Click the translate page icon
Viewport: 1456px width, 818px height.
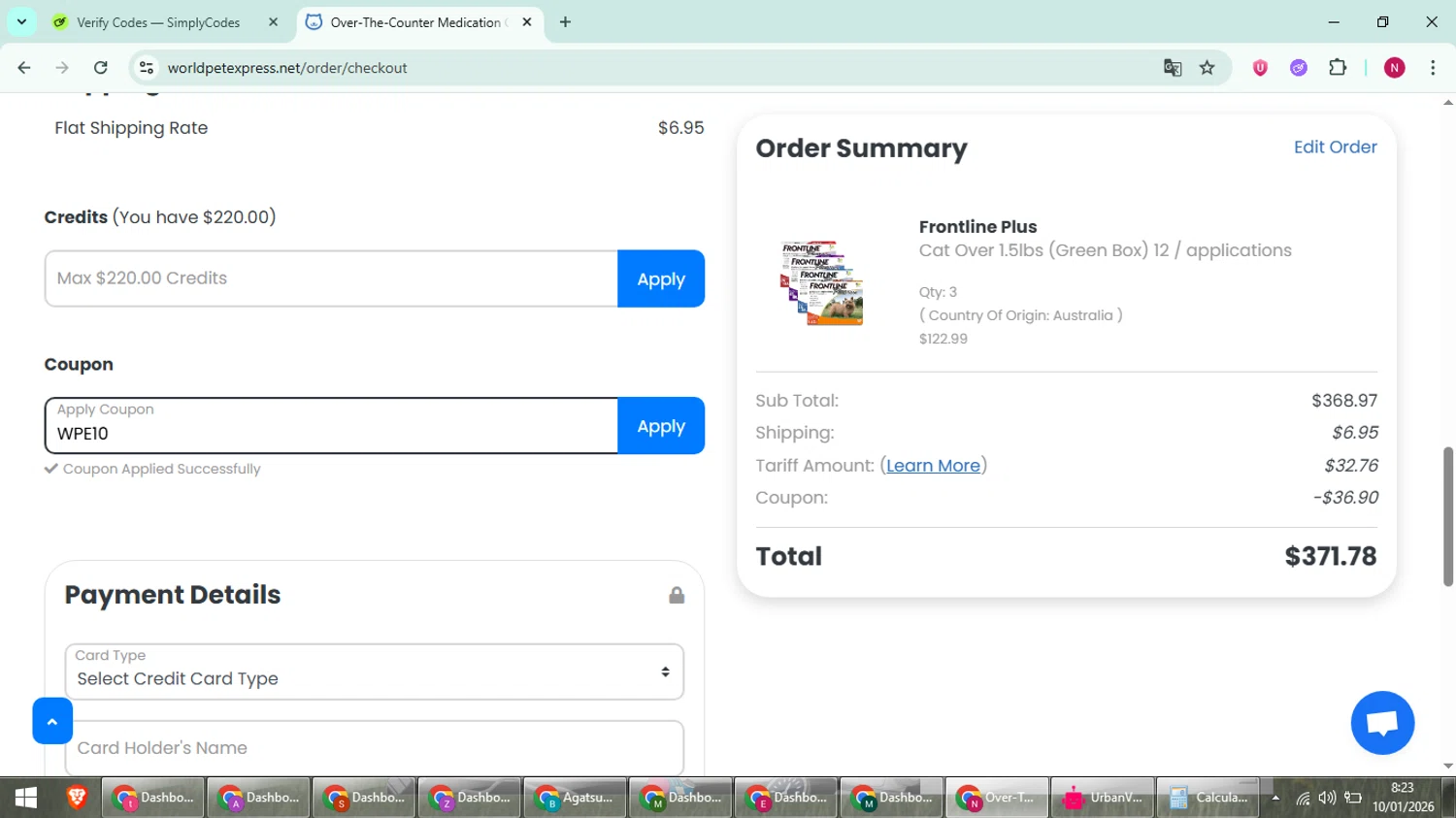click(x=1173, y=68)
